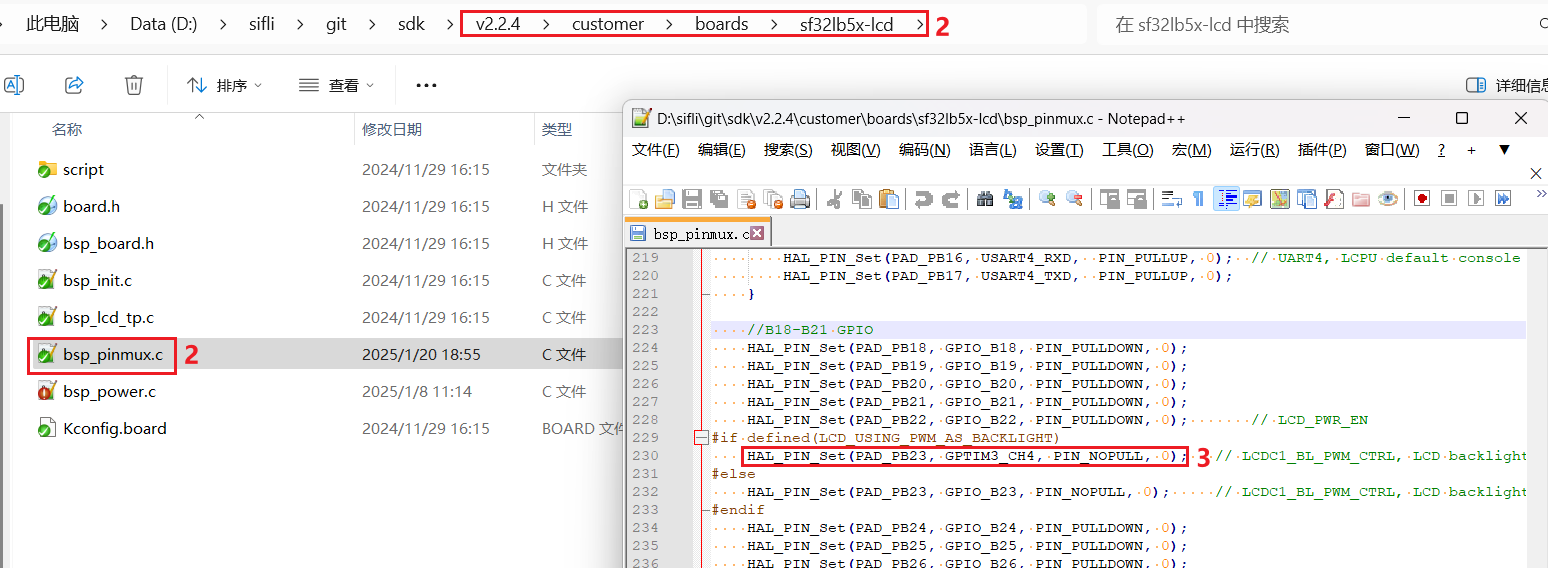Open the 编辑(E) menu
The width and height of the screenshot is (1548, 568).
722,150
